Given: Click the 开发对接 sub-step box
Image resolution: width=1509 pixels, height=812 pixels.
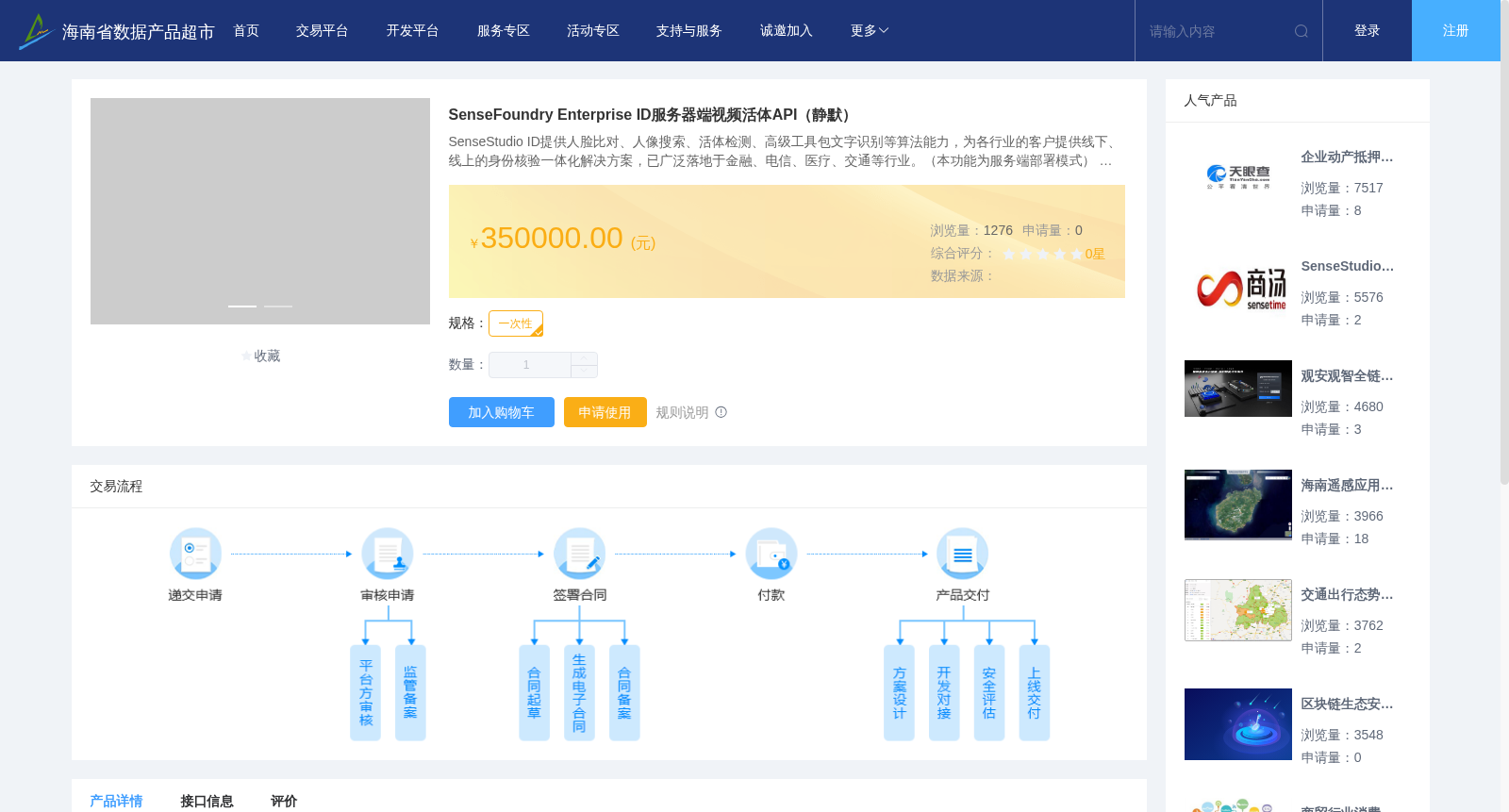Looking at the screenshot, I should 944,692.
